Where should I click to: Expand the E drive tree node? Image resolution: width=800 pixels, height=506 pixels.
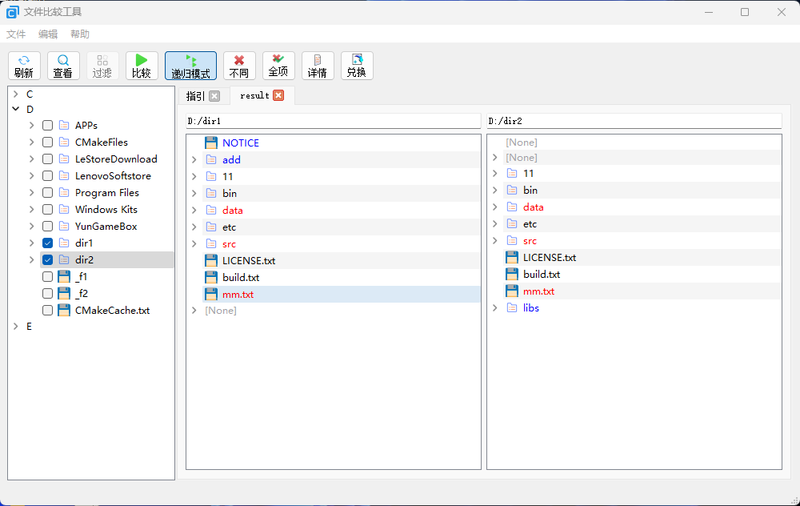point(15,327)
